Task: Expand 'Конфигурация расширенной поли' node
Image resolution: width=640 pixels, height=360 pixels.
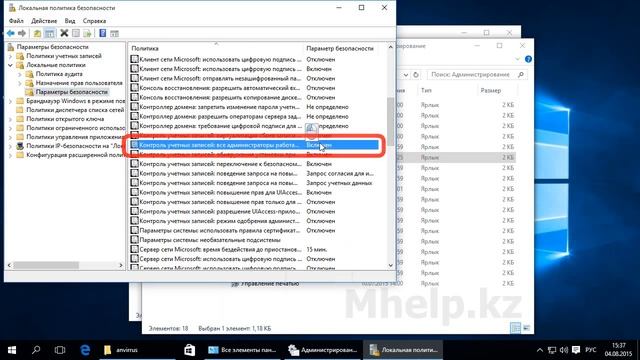Action: point(11,155)
